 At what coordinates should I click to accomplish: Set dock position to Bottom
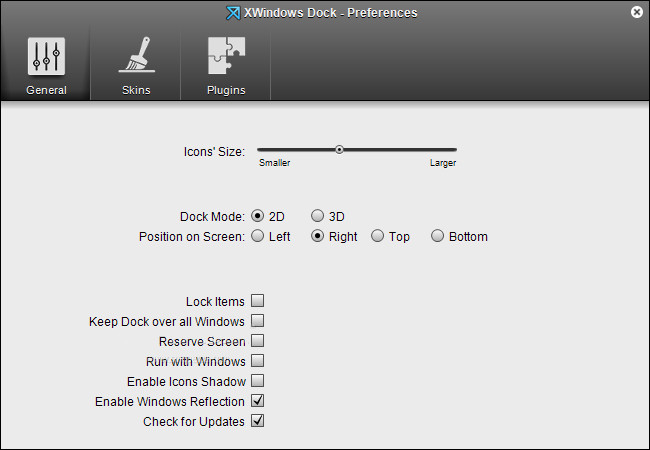coord(437,236)
